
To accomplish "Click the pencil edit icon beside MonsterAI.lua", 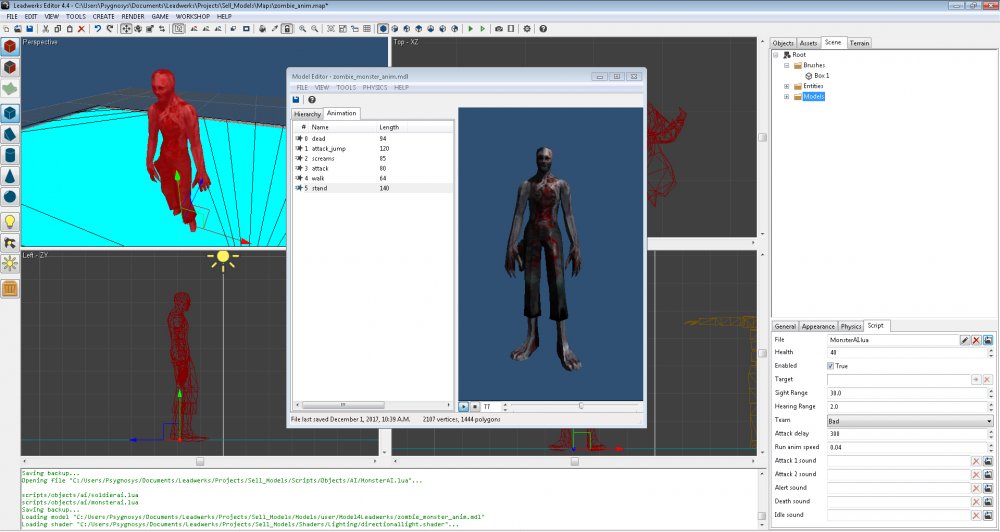I will coord(964,340).
